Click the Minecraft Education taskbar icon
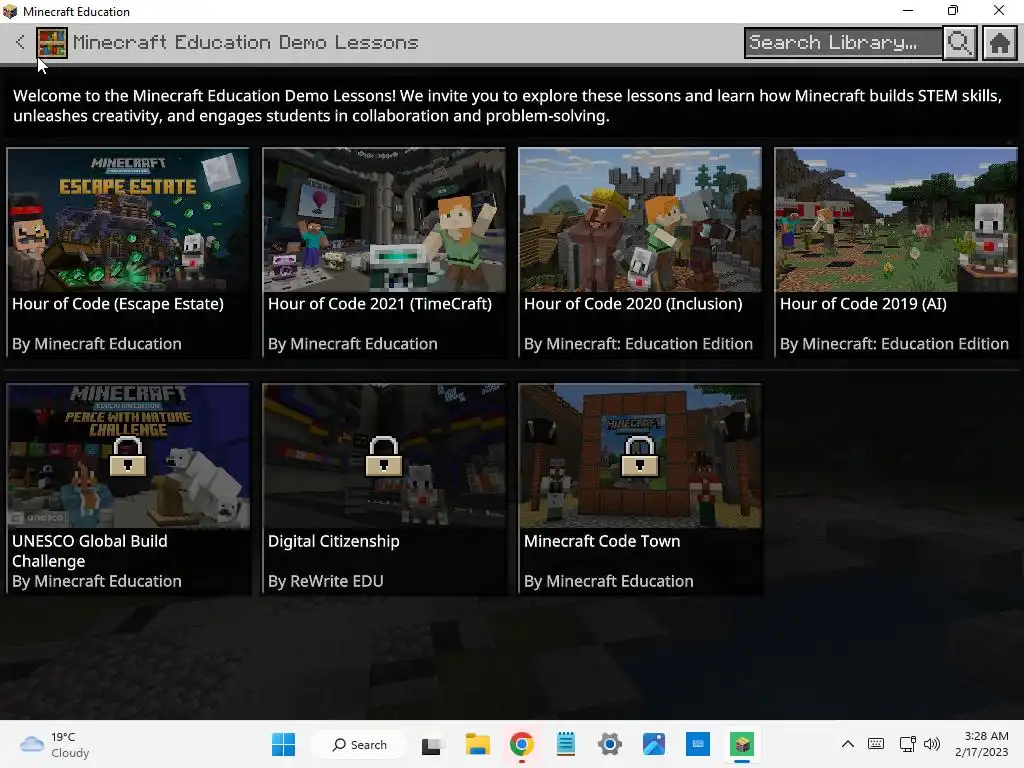The width and height of the screenshot is (1024, 768). (742, 744)
